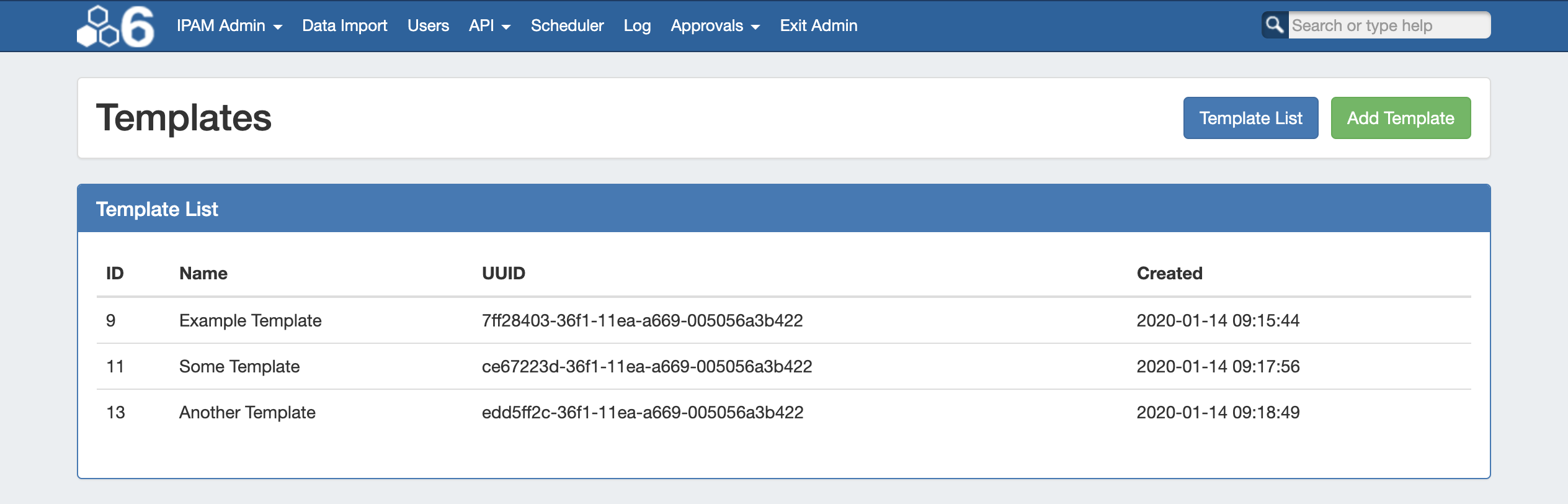The height and width of the screenshot is (504, 1568).
Task: Open the Example Template row
Action: pyautogui.click(x=250, y=320)
